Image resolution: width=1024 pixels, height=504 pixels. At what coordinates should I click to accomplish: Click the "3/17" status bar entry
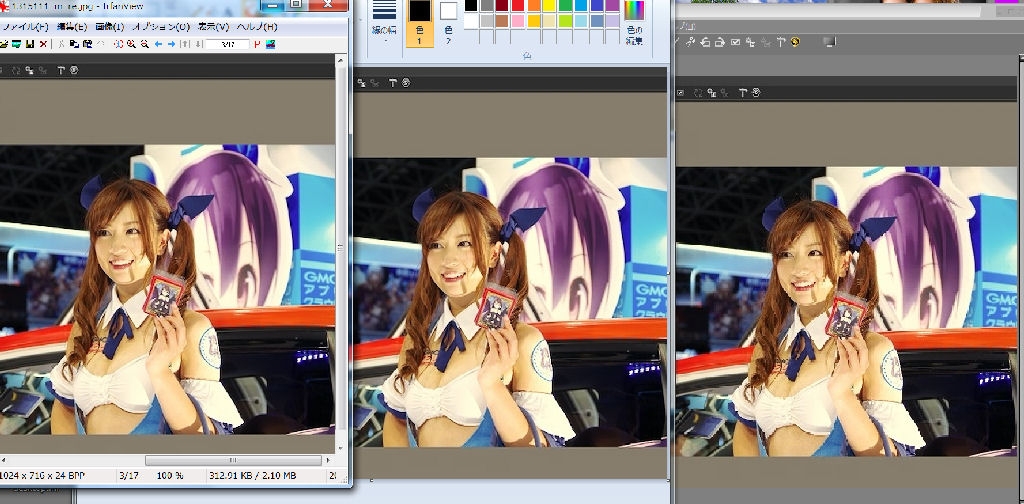pos(129,476)
